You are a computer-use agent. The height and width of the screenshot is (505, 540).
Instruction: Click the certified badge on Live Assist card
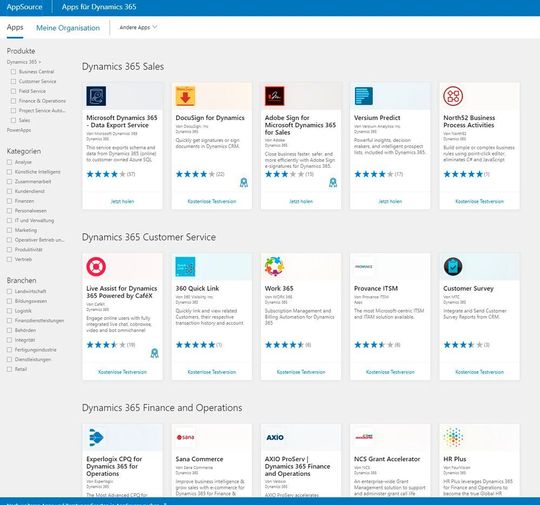coord(154,353)
